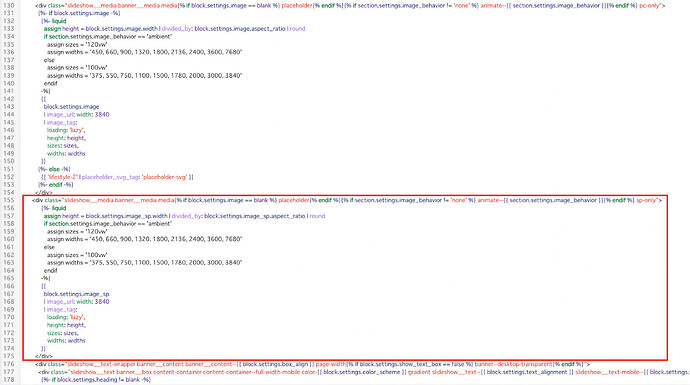Image resolution: width=690 pixels, height=385 pixels.
Task: Click the 'endif' keyword on line 164
Action: tap(51, 271)
